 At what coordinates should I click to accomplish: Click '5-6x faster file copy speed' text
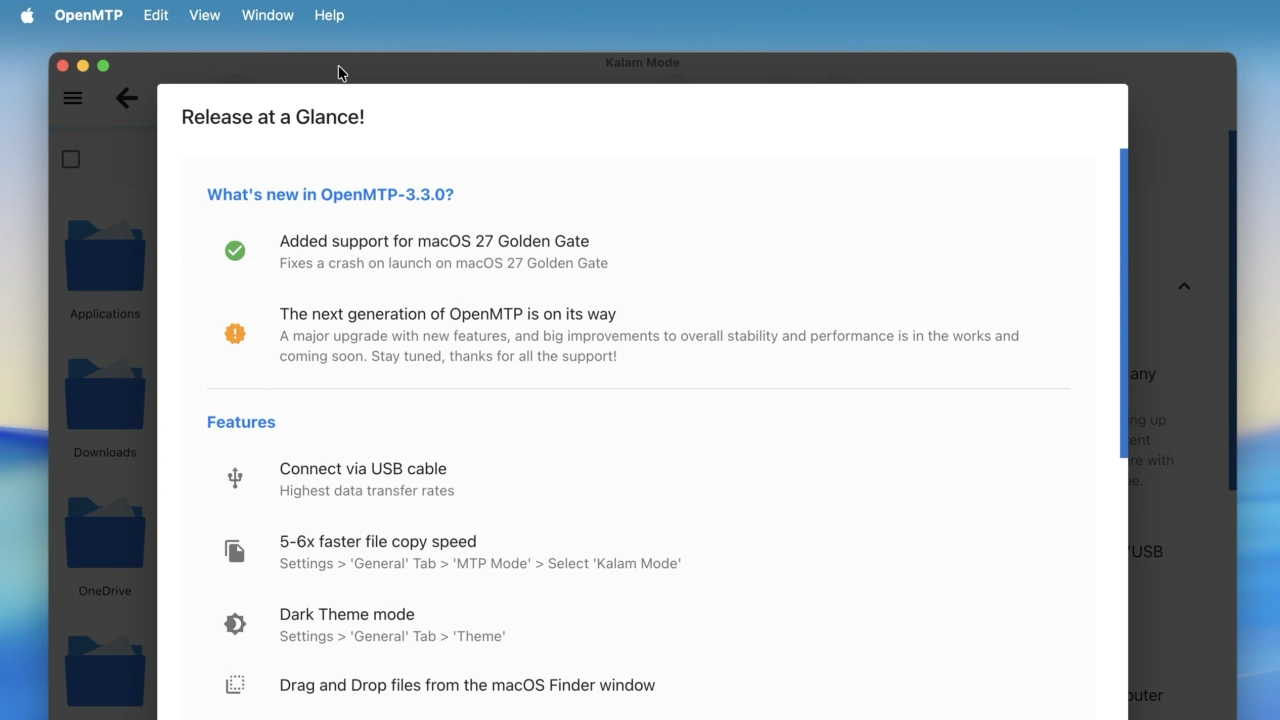click(378, 541)
